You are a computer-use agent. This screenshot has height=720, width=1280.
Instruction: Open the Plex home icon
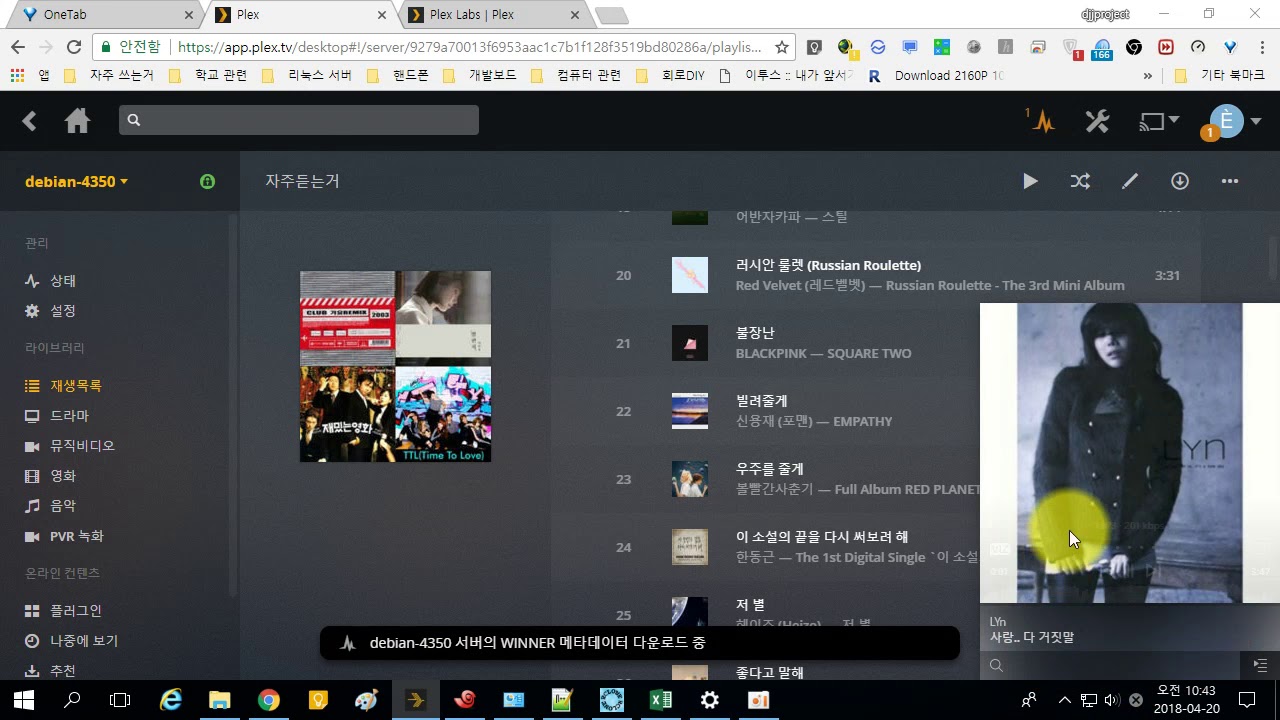click(x=77, y=121)
